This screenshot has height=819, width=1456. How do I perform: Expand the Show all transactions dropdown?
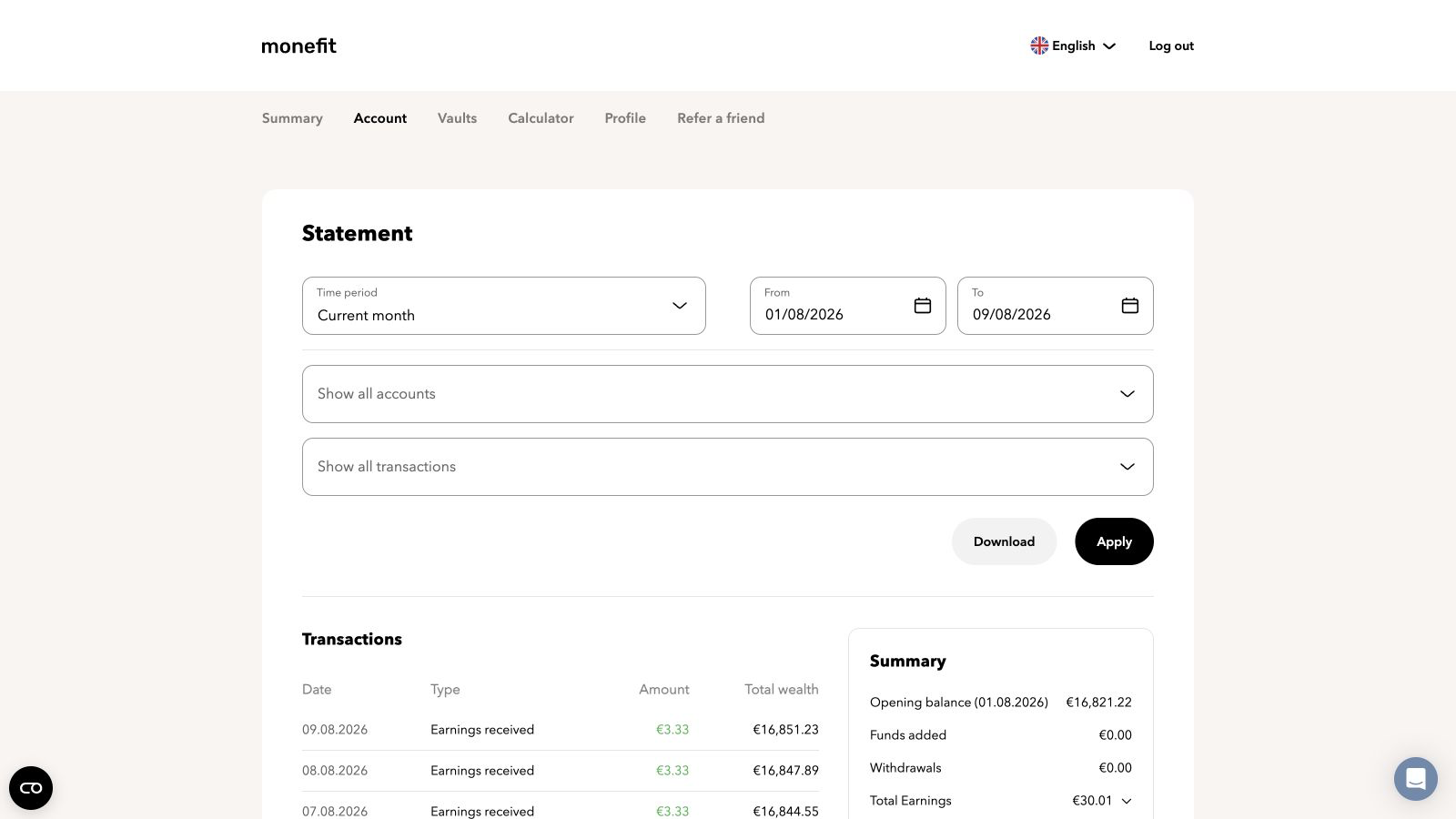click(x=728, y=467)
